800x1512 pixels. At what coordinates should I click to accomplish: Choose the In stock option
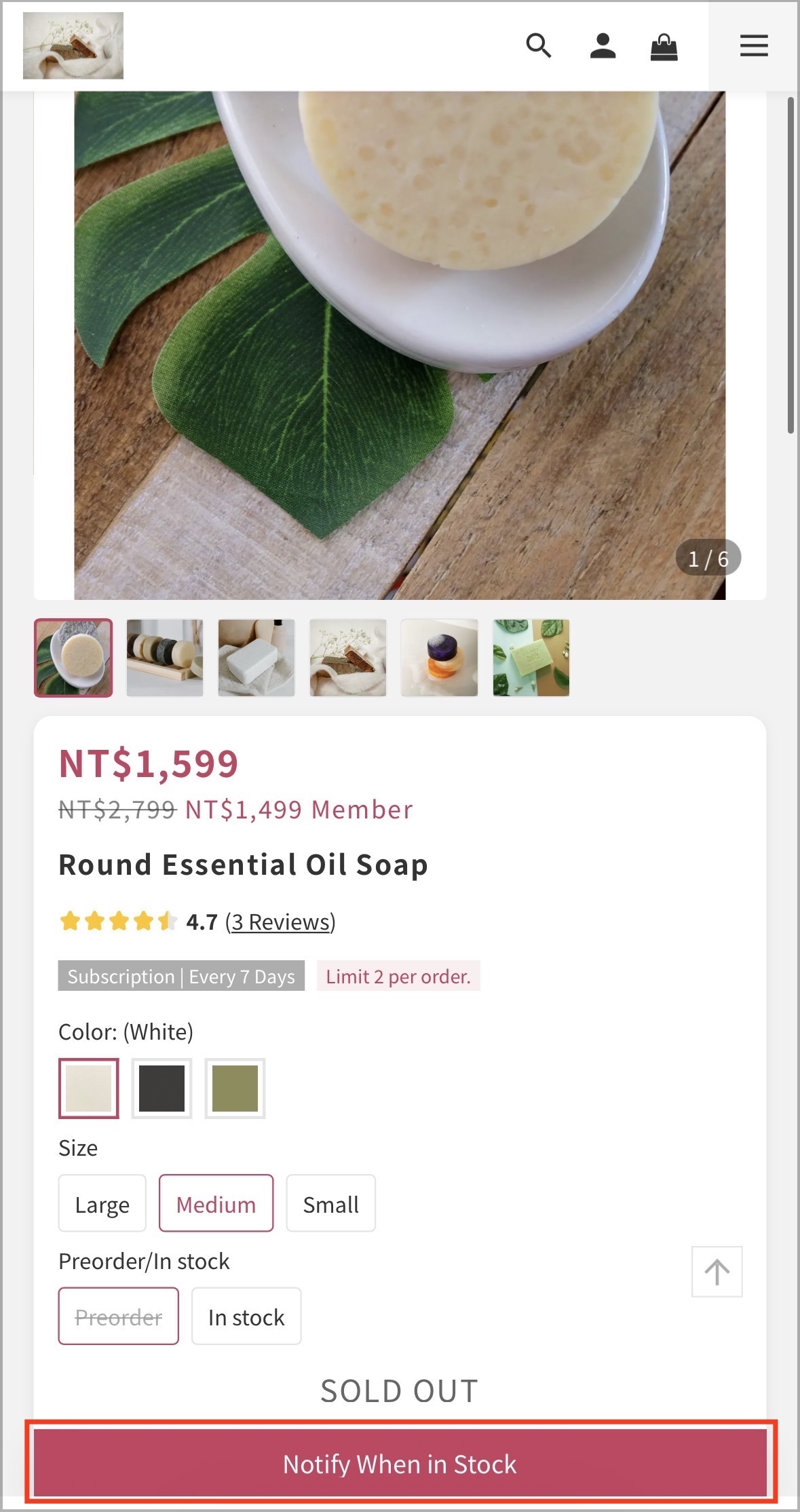[246, 1317]
